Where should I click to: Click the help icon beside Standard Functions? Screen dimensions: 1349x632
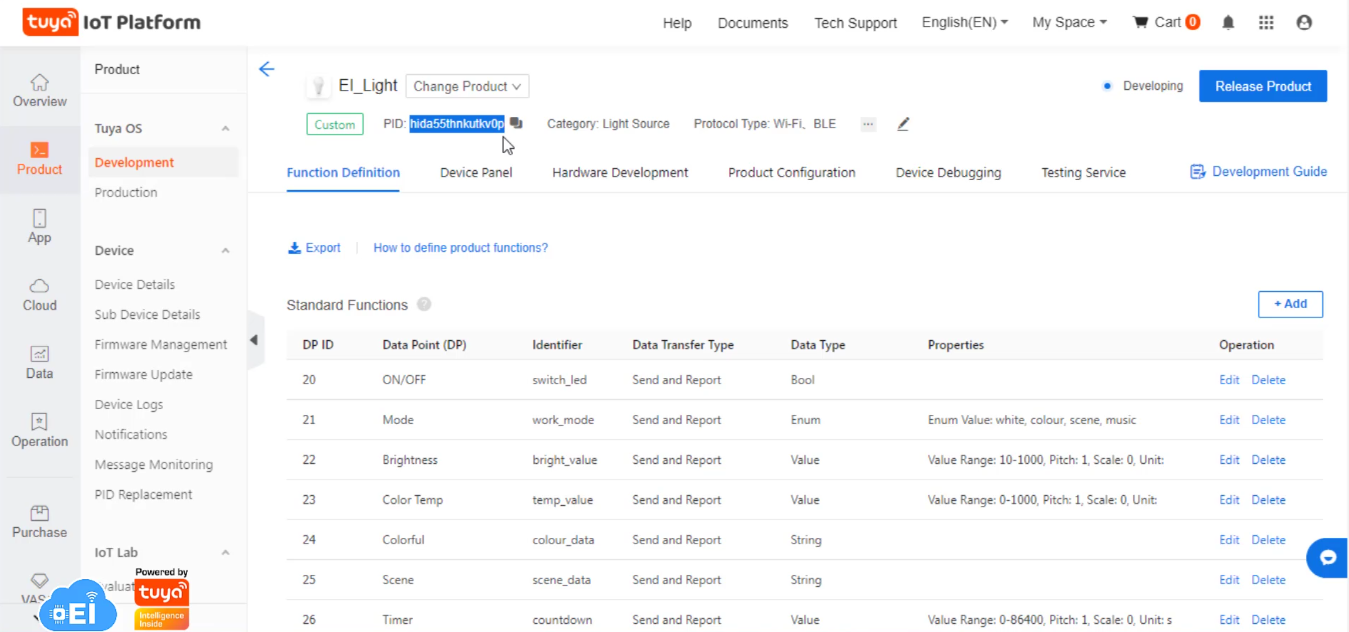click(424, 305)
